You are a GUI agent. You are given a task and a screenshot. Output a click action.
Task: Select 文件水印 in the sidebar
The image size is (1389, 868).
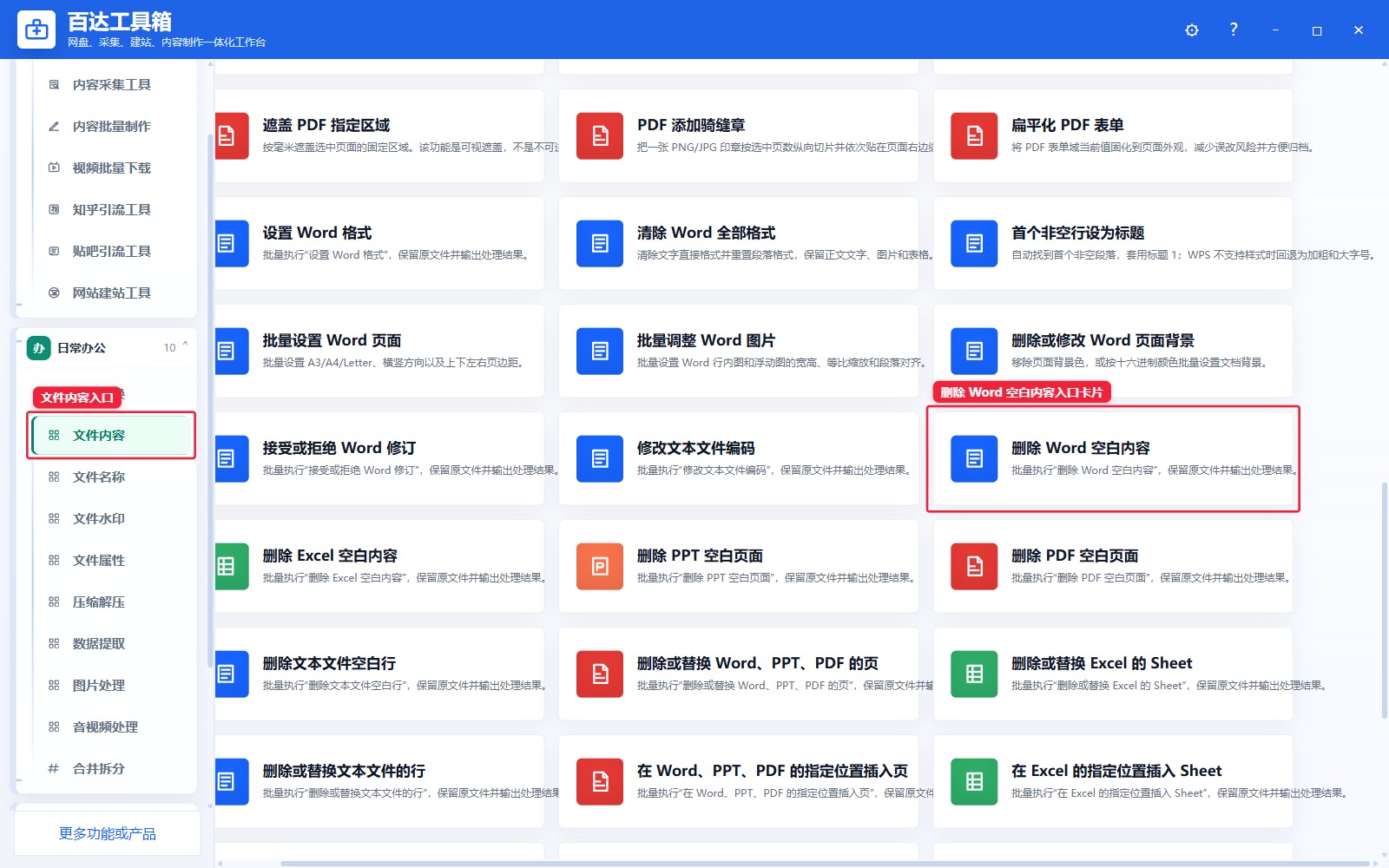[x=112, y=518]
